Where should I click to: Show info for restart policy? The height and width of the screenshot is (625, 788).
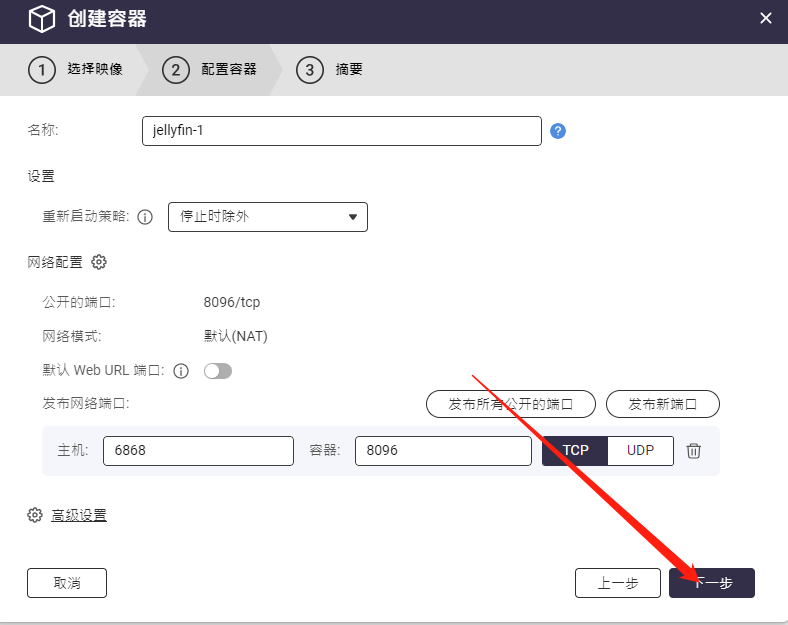click(145, 217)
